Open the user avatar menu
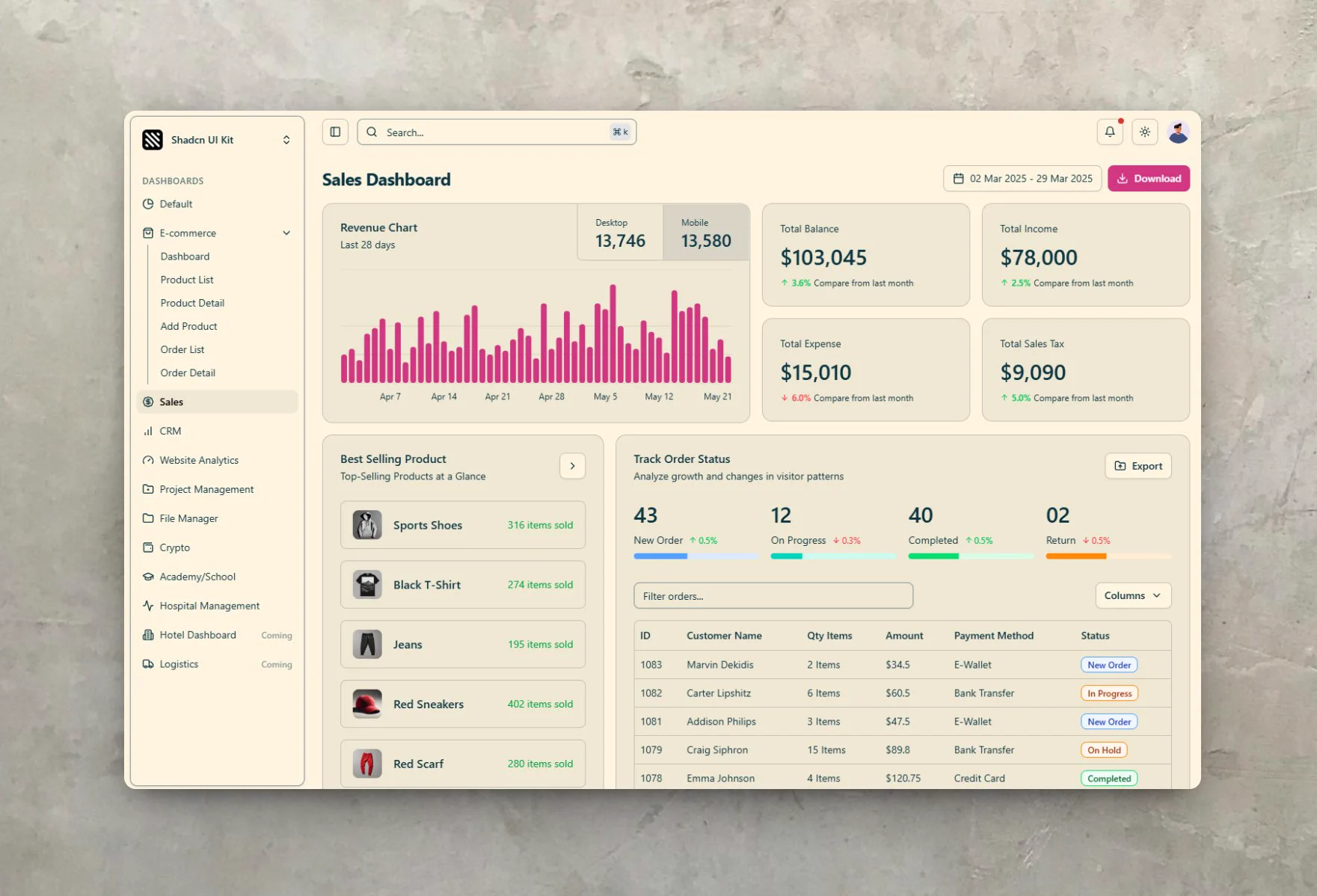1317x896 pixels. 1179,132
